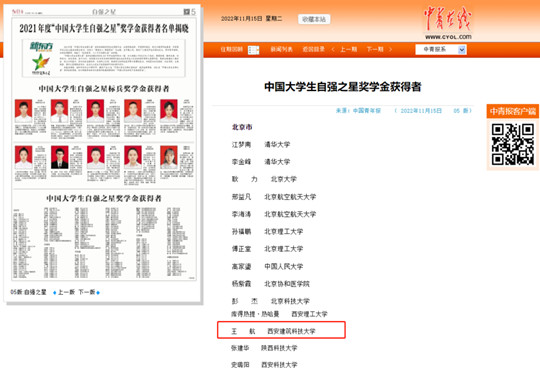Click the 新东方 logo in newspaper thumbnail
Screen dimensions: 540x372
[41, 46]
